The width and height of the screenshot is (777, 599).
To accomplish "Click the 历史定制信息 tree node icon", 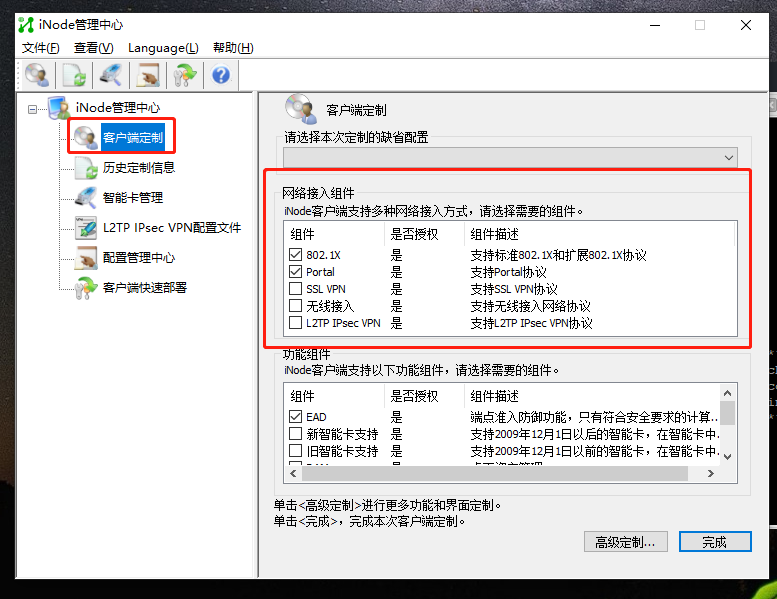I will (86, 168).
